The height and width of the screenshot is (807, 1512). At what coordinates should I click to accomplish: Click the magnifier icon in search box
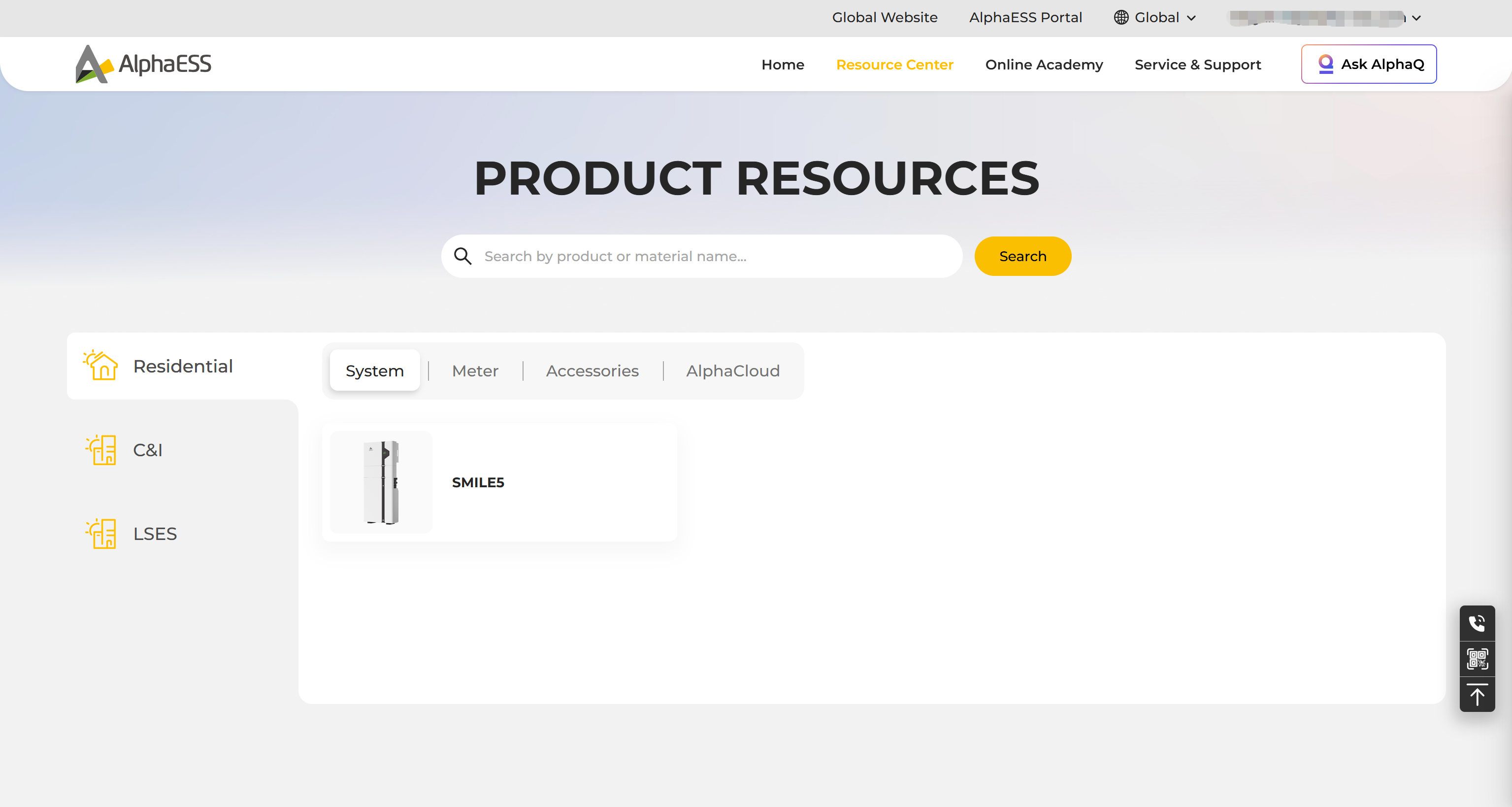pos(462,256)
